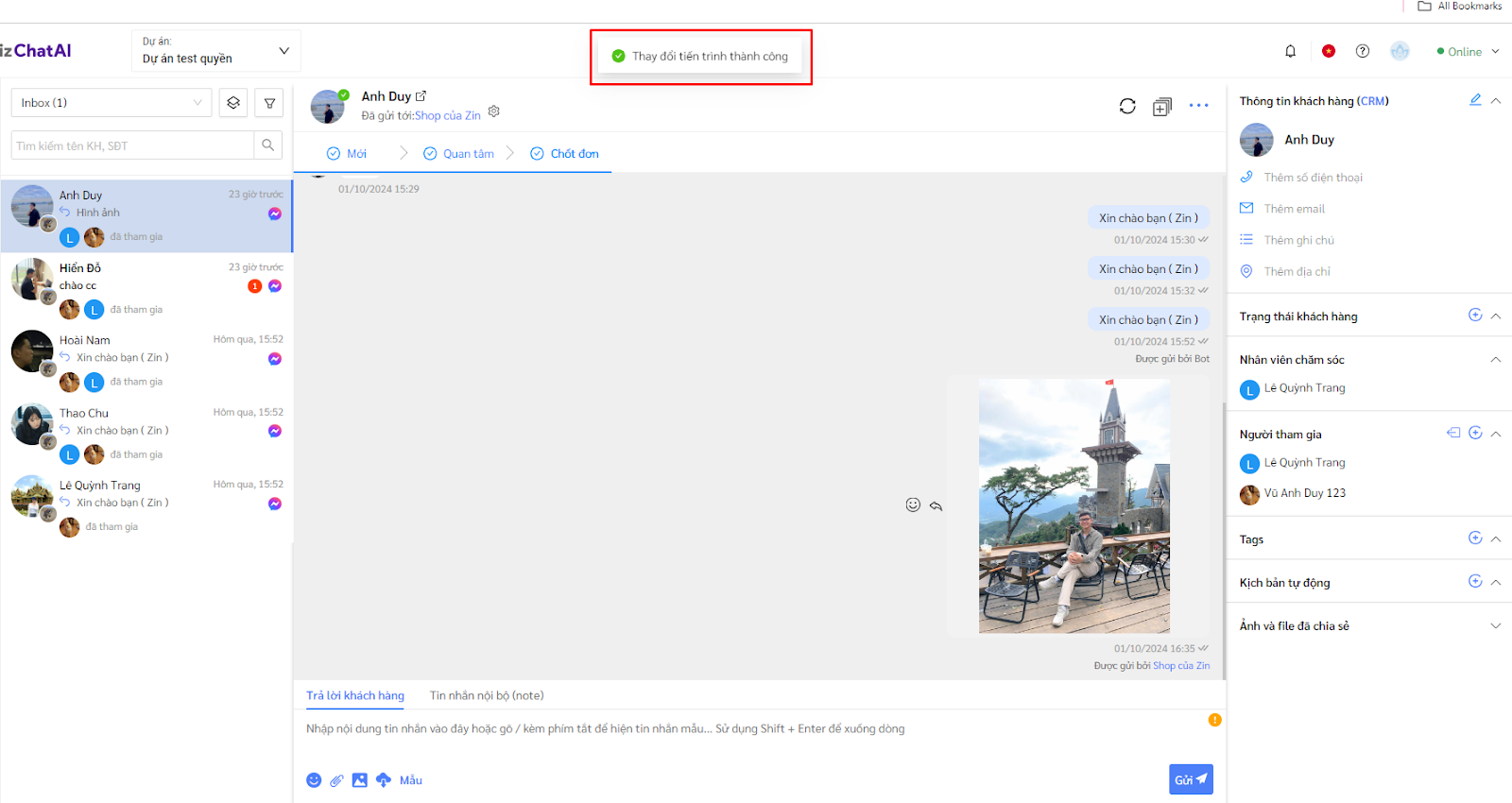Open the help question mark icon
1512x803 pixels.
(x=1362, y=51)
